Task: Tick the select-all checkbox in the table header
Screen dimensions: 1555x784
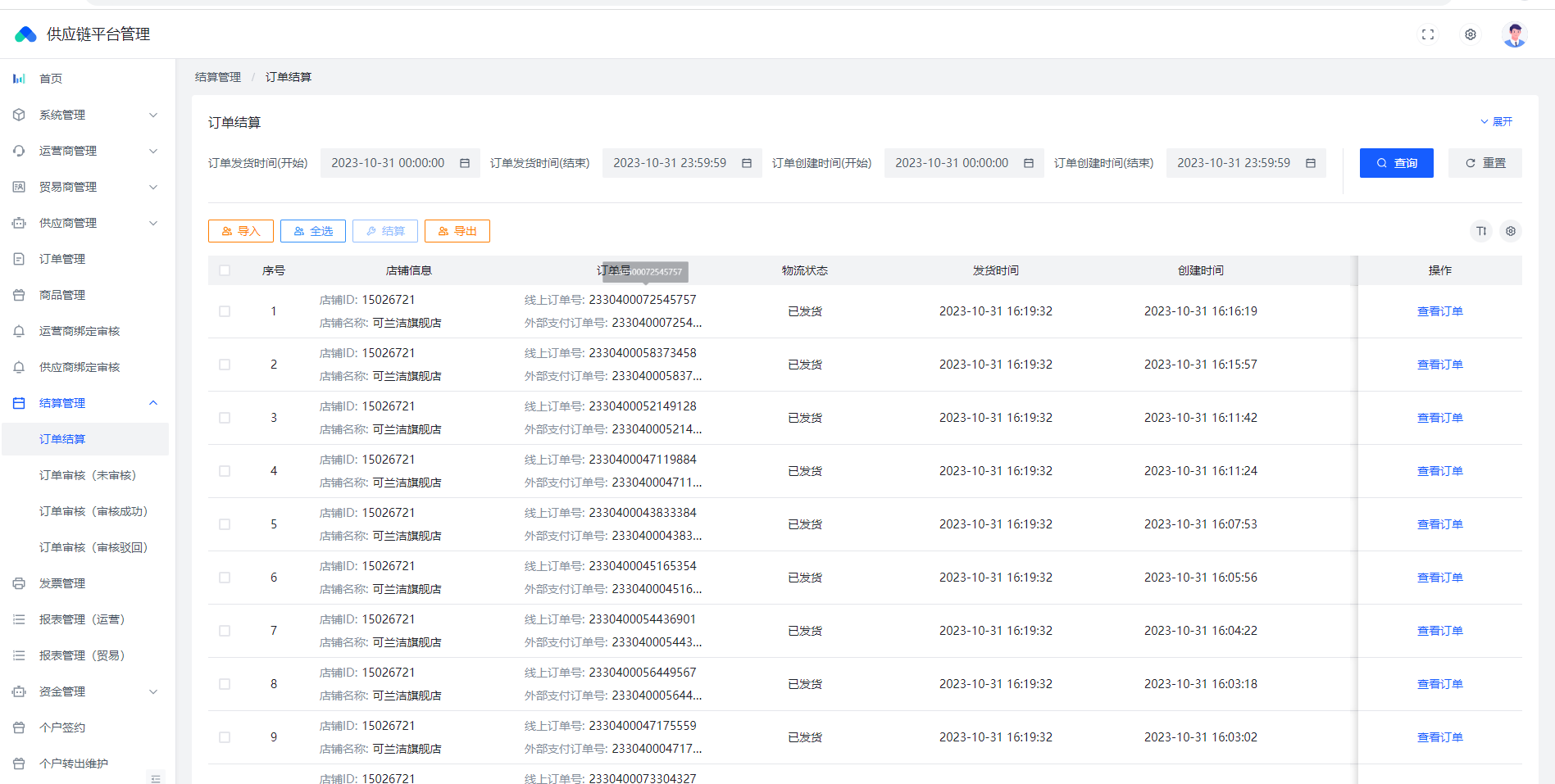Action: [225, 270]
